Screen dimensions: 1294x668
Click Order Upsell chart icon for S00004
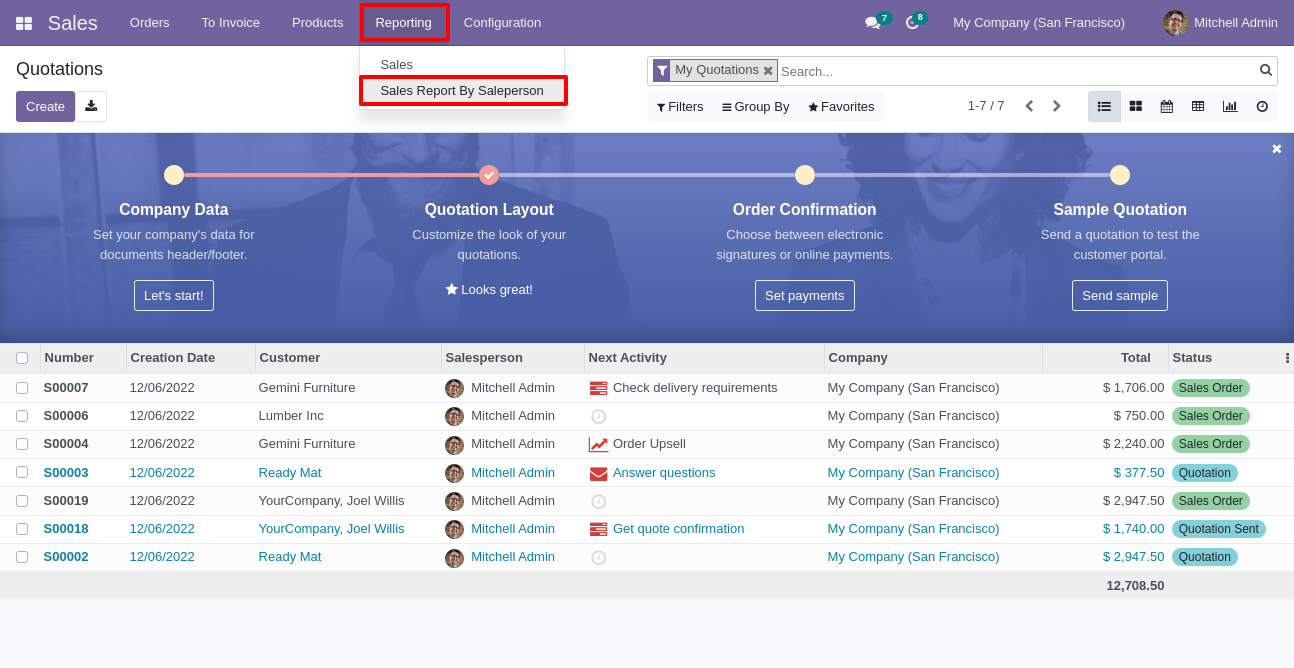(598, 444)
